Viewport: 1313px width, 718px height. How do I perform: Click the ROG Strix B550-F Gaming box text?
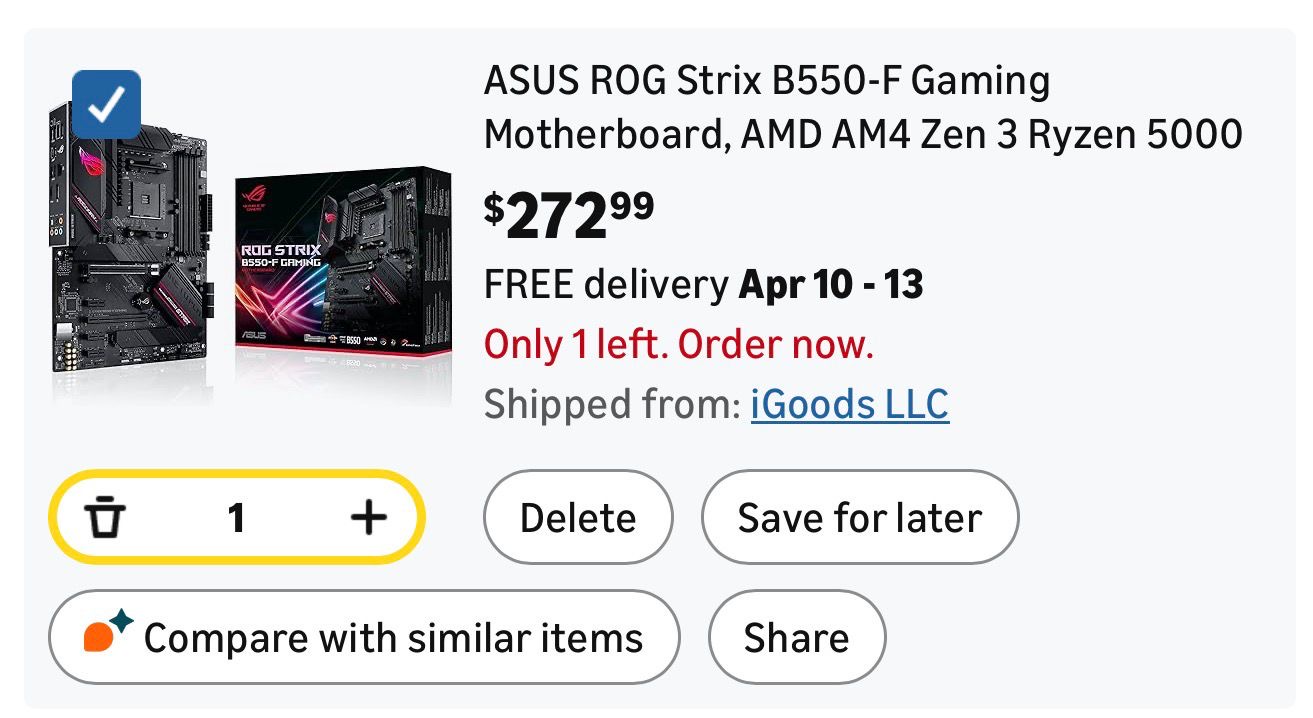pyautogui.click(x=280, y=255)
